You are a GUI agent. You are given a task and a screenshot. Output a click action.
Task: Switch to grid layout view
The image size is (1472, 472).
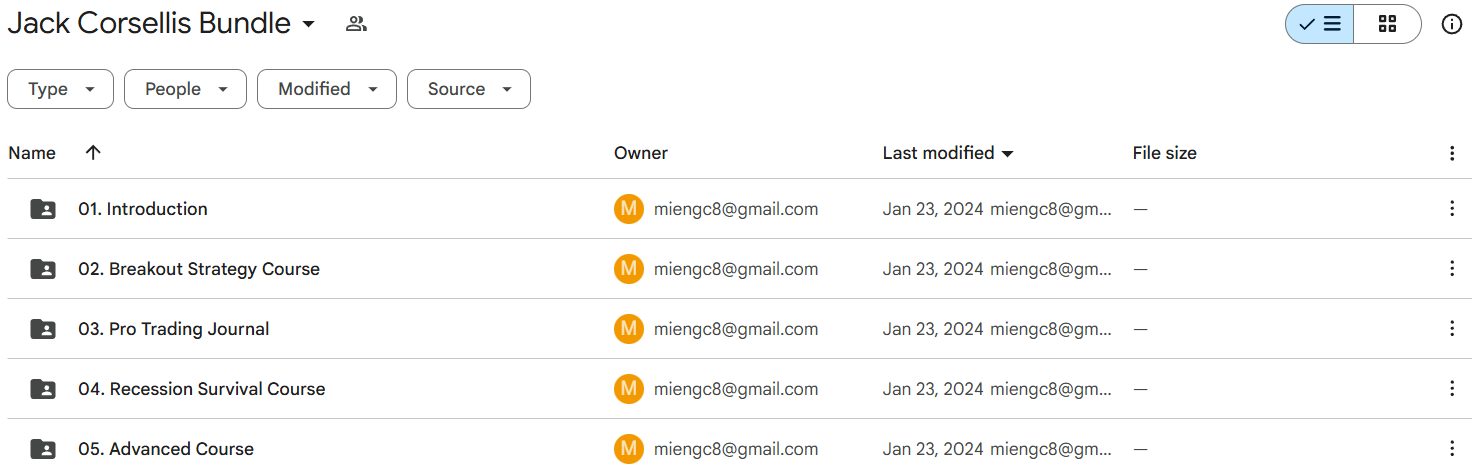1387,24
